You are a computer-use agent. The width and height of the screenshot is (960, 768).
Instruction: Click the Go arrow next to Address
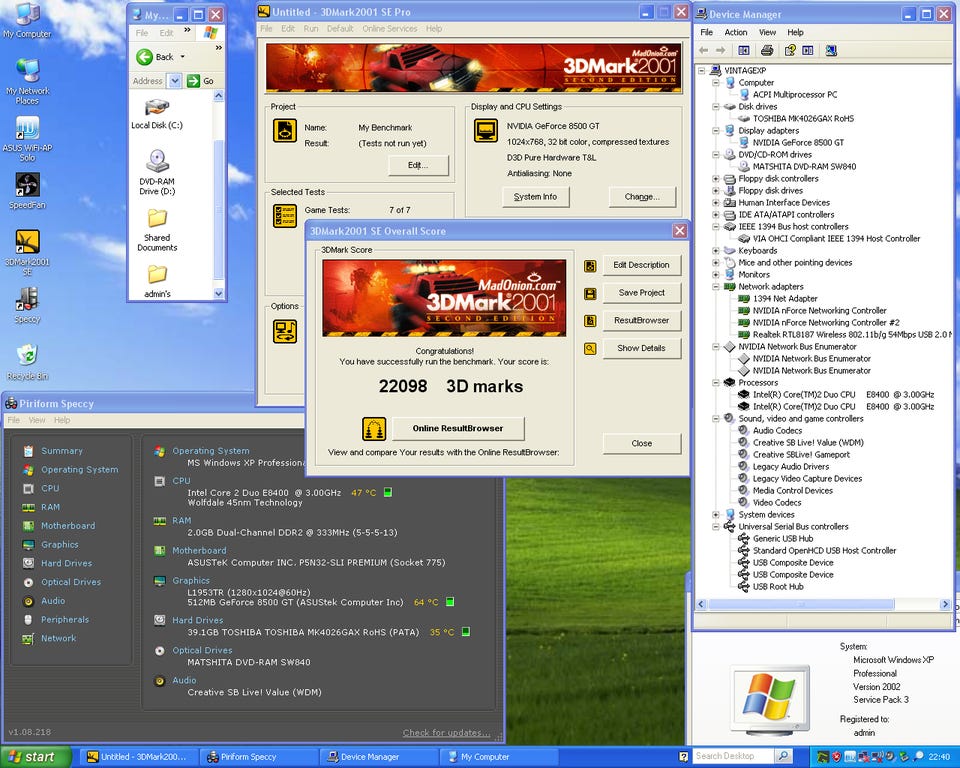(193, 81)
